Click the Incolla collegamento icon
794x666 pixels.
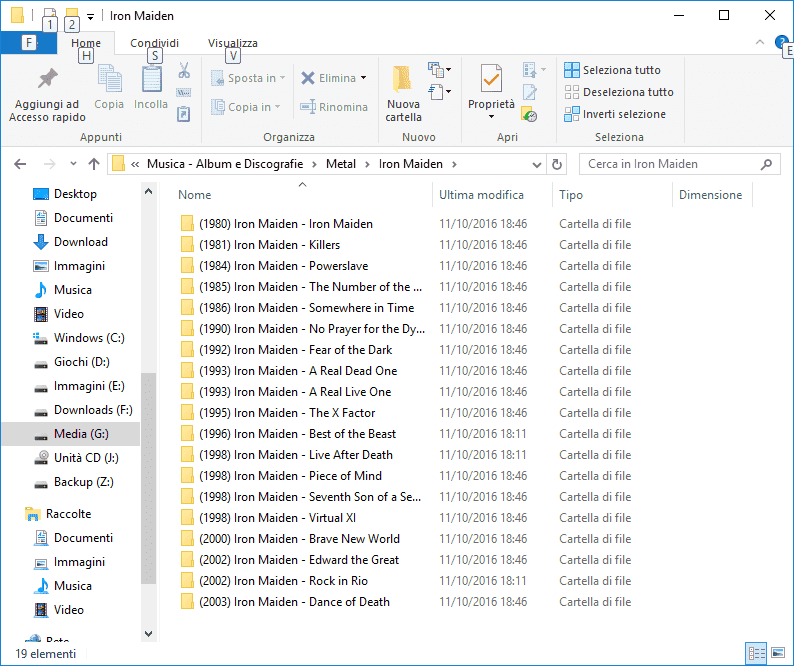[x=184, y=114]
